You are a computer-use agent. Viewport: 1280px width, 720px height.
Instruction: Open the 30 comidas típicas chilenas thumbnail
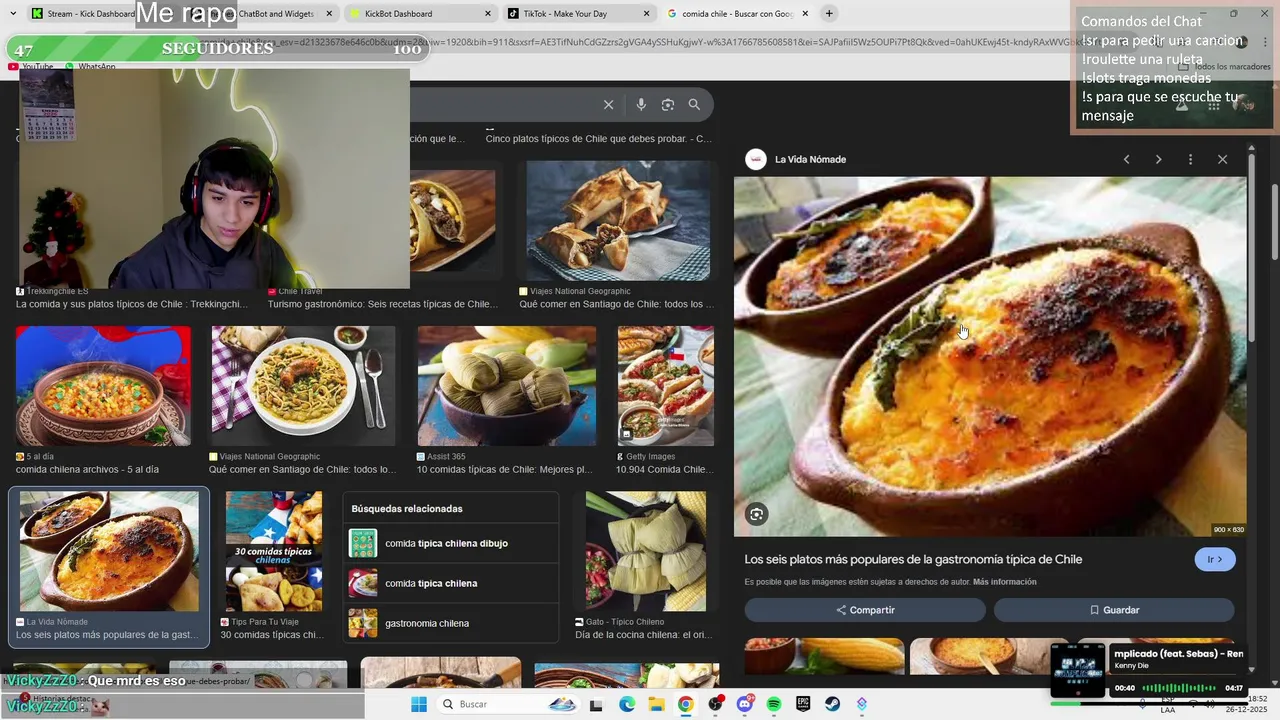(274, 551)
